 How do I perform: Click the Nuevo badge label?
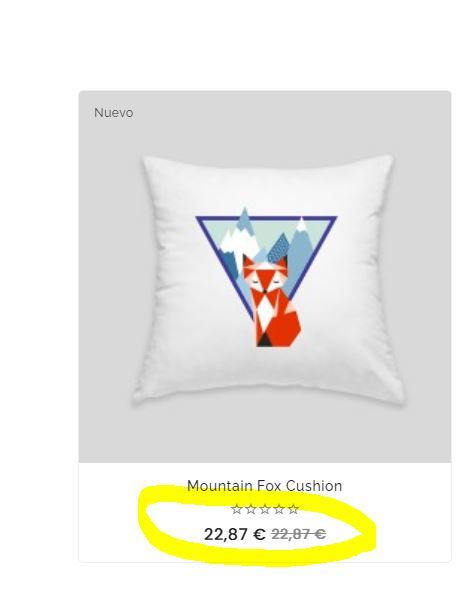(113, 113)
